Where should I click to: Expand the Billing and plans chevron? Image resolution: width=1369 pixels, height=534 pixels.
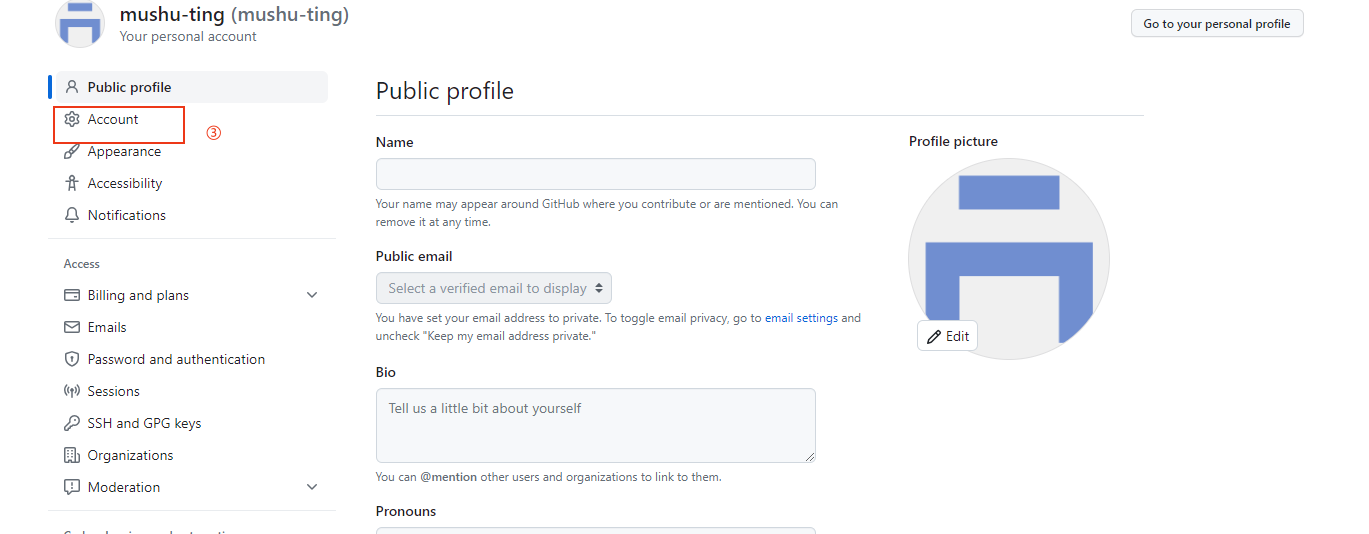[x=312, y=295]
